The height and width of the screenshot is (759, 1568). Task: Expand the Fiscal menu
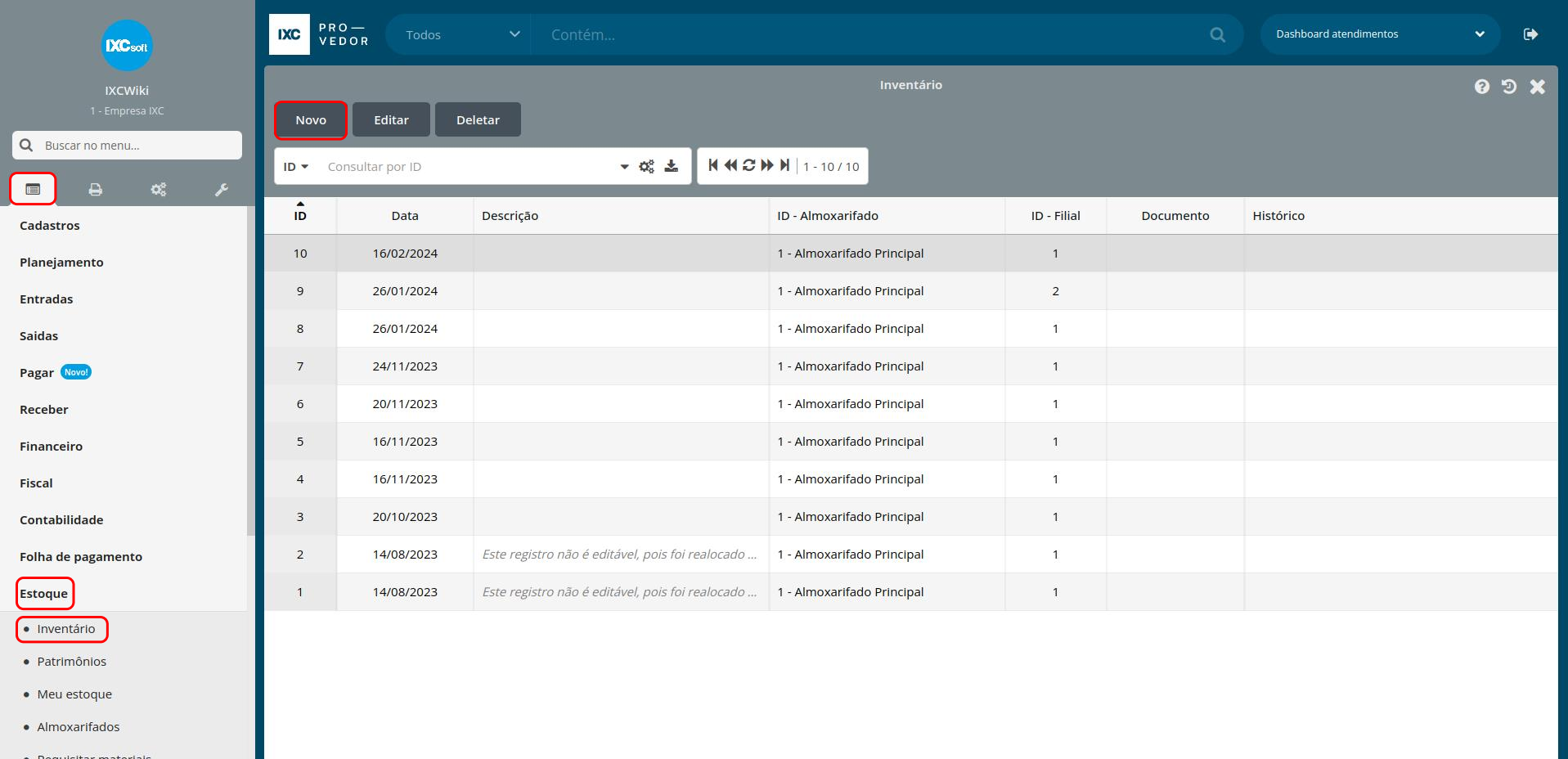[36, 483]
